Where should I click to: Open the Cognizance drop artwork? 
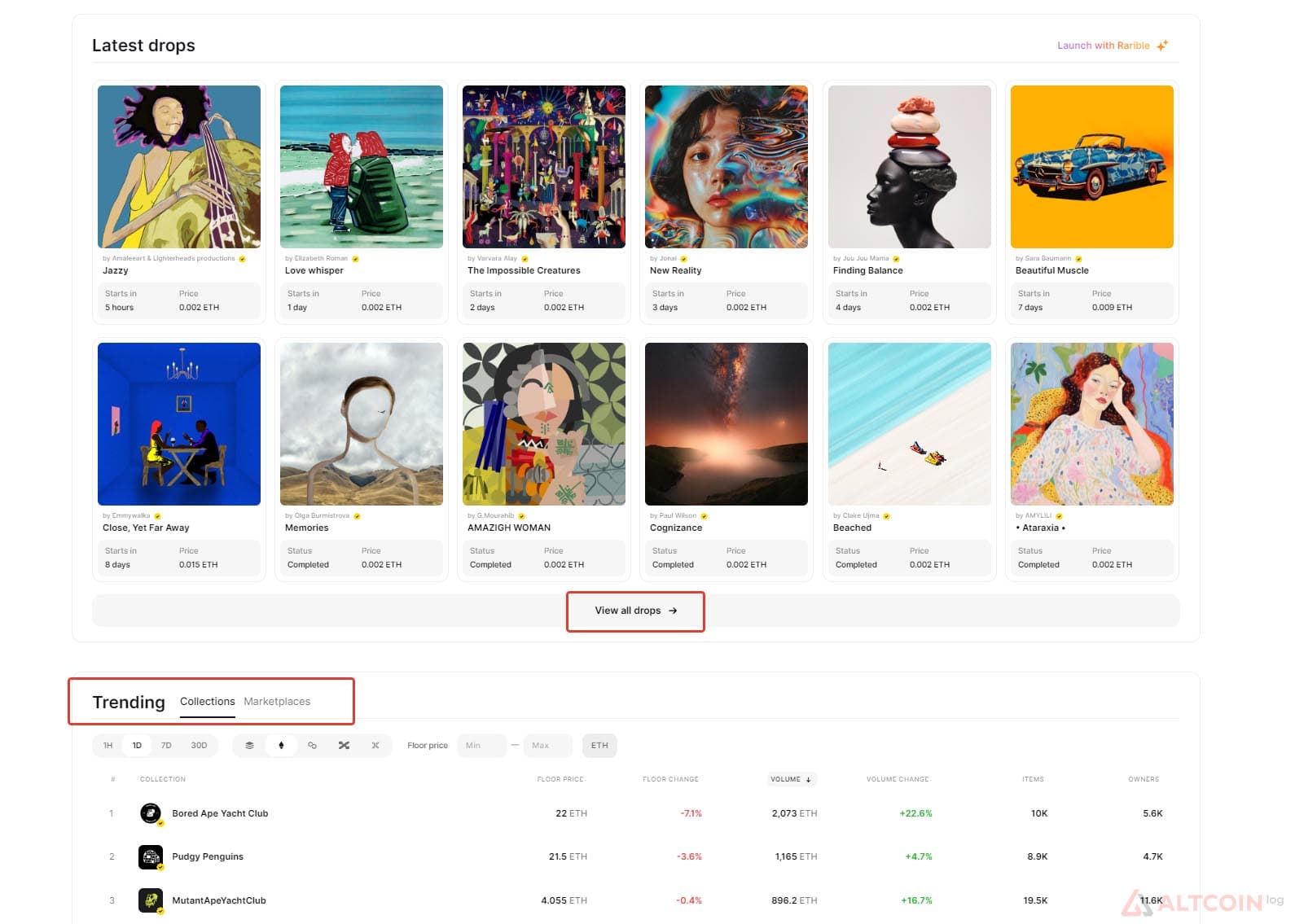(727, 424)
